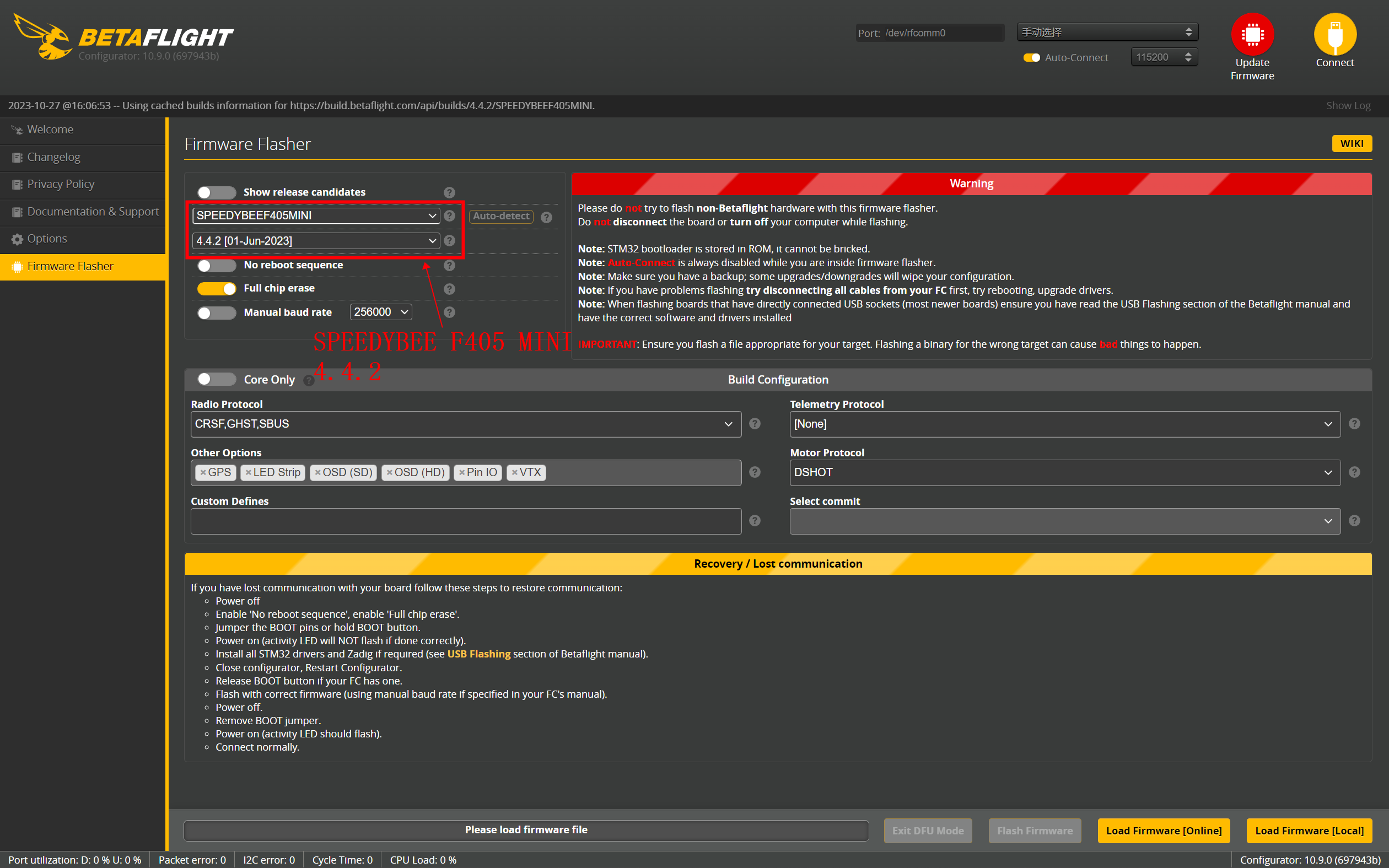Viewport: 1389px width, 868px height.
Task: Click the Flash Firmware button
Action: click(1034, 831)
